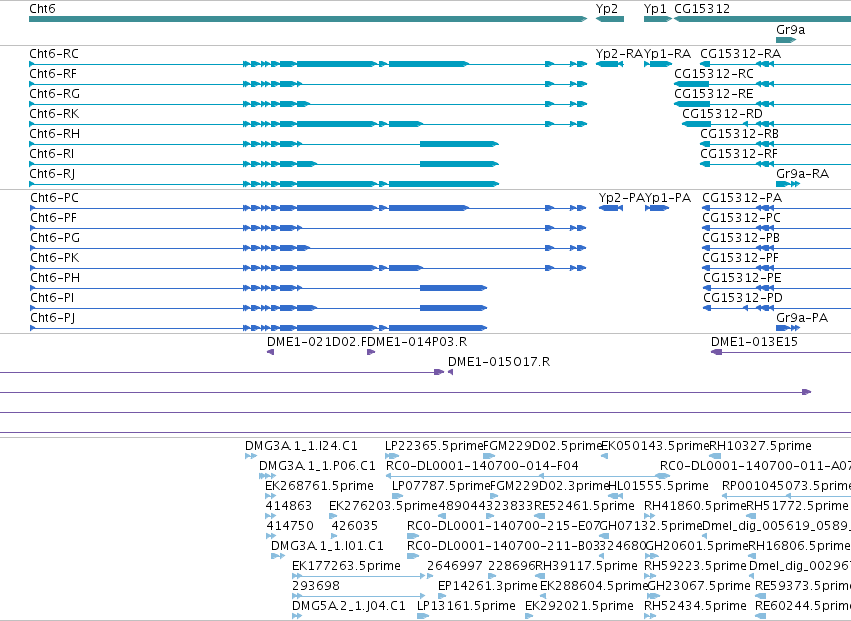Open the CG15312-RB transcript label
Image resolution: width=851 pixels, height=621 pixels.
point(739,134)
